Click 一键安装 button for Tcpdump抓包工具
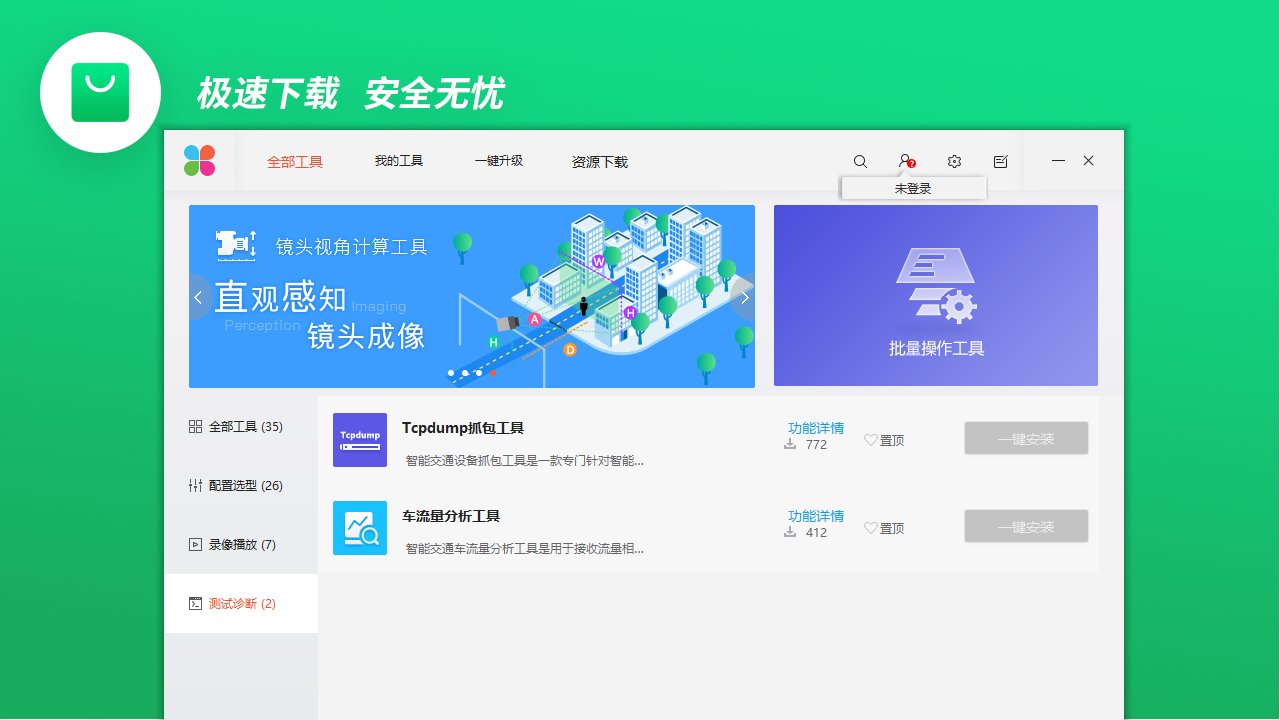The image size is (1280, 720). [x=1026, y=438]
